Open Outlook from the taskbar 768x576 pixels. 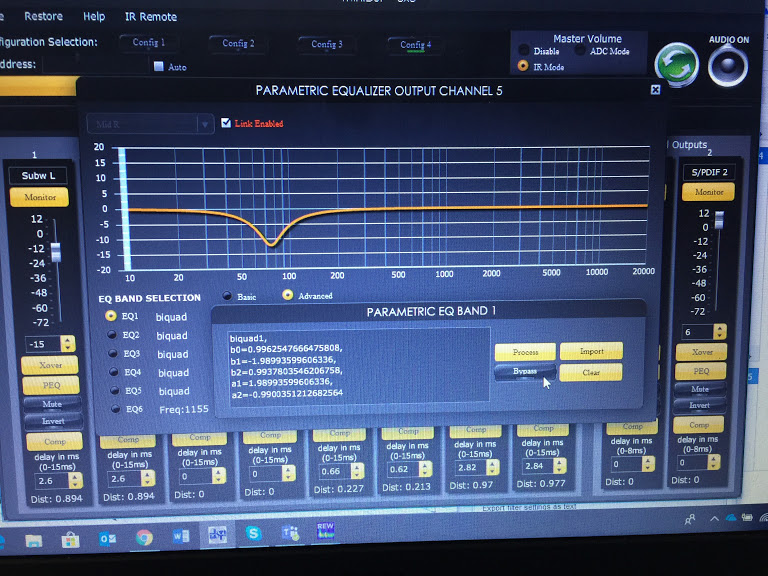[x=107, y=539]
